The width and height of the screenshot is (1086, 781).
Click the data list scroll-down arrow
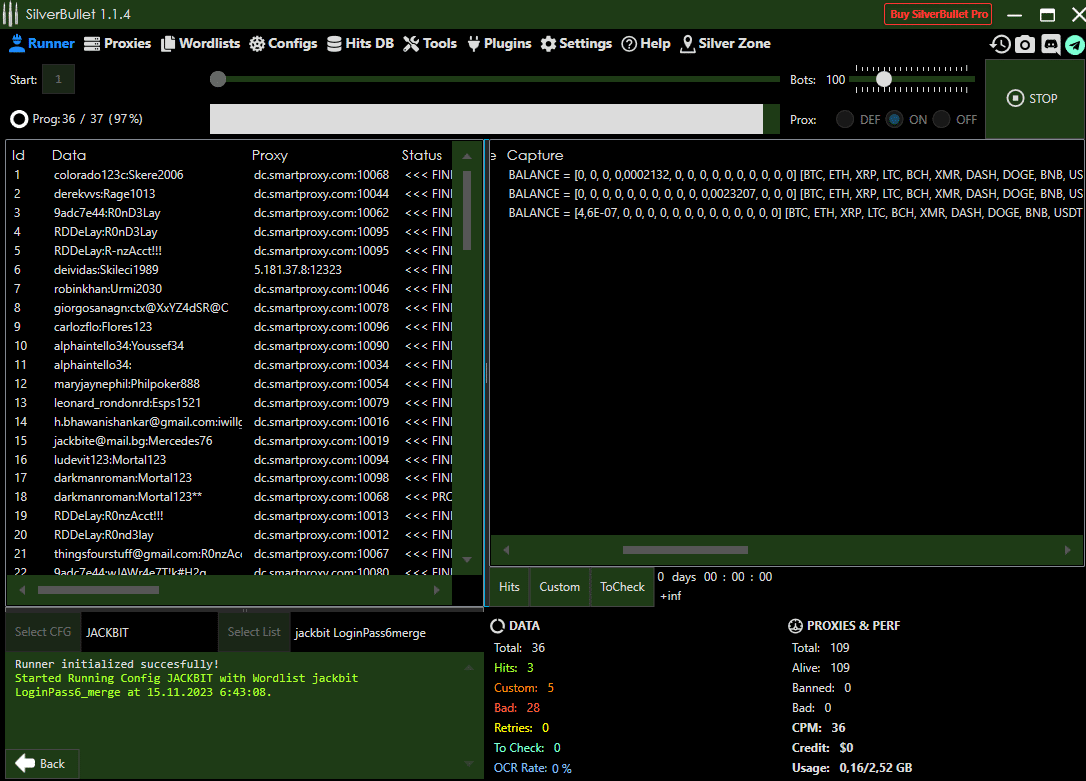(466, 560)
